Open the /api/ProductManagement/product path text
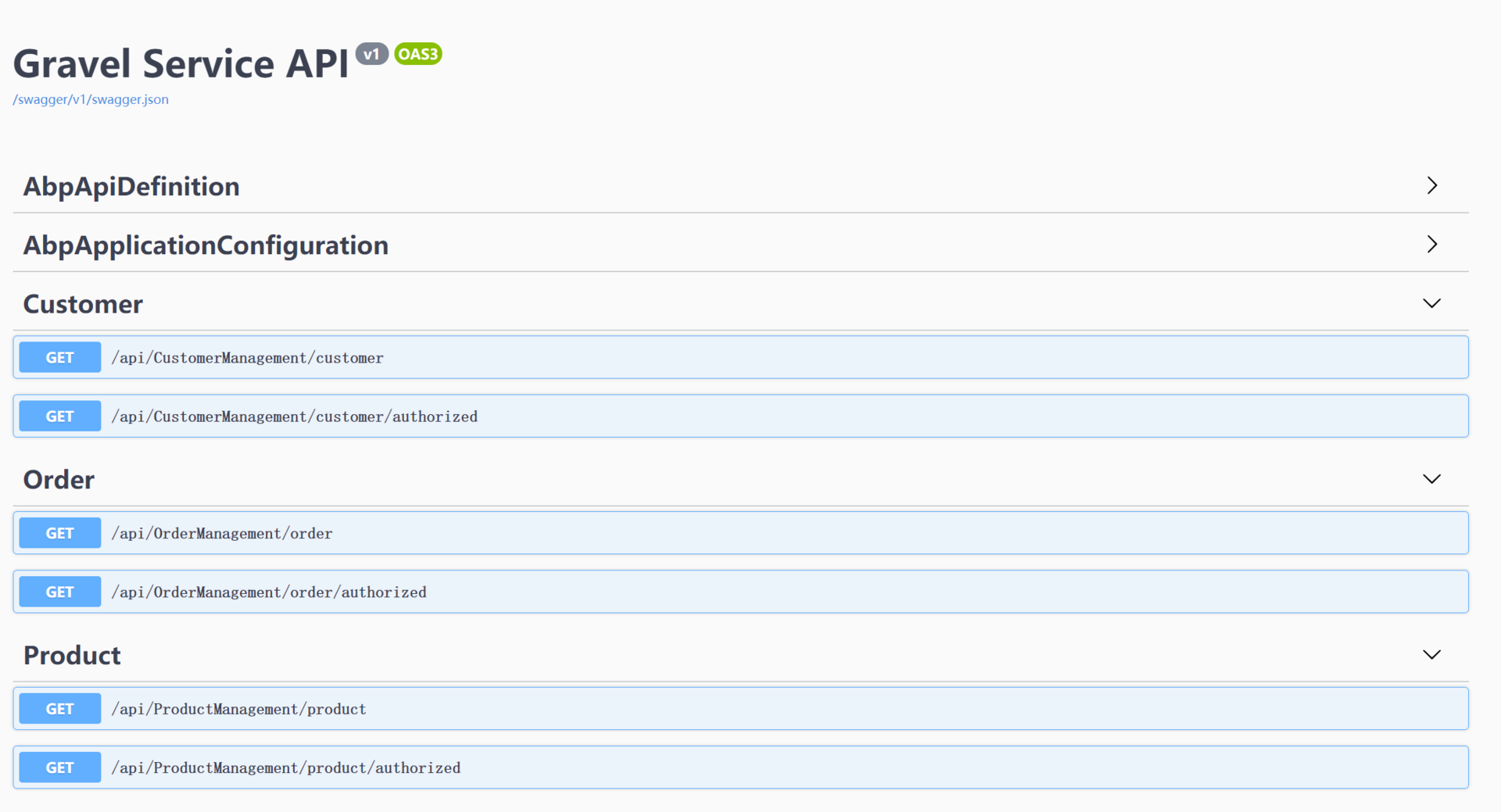The height and width of the screenshot is (812, 1501). (238, 710)
